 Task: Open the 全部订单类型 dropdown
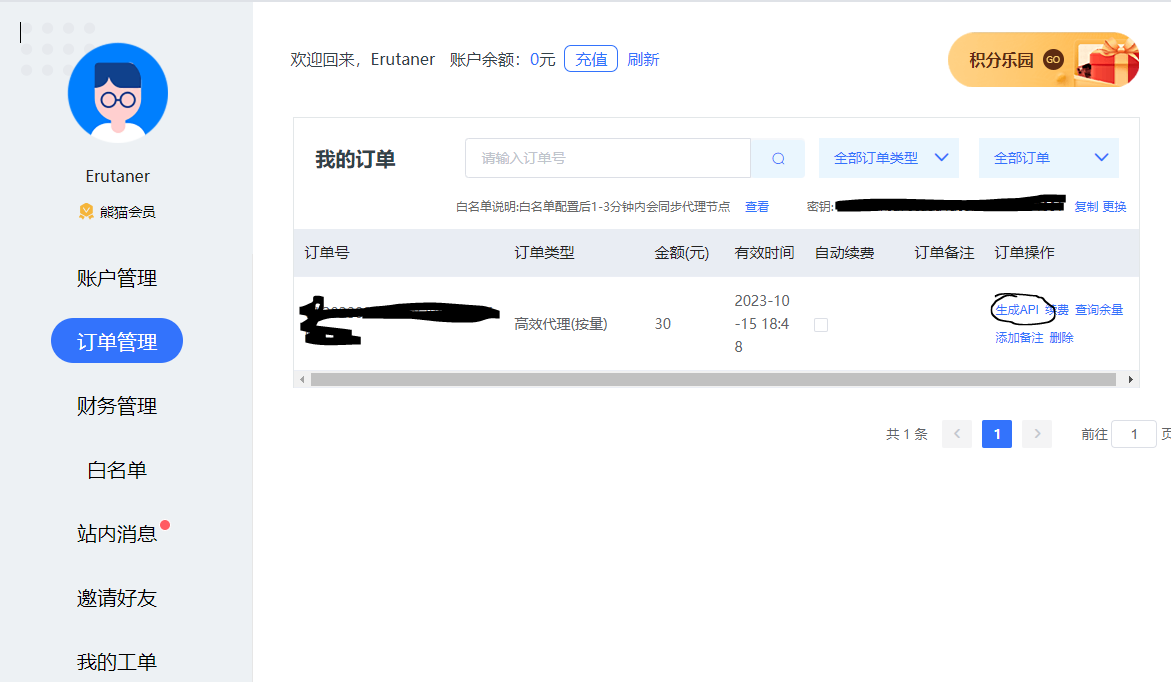click(x=889, y=158)
